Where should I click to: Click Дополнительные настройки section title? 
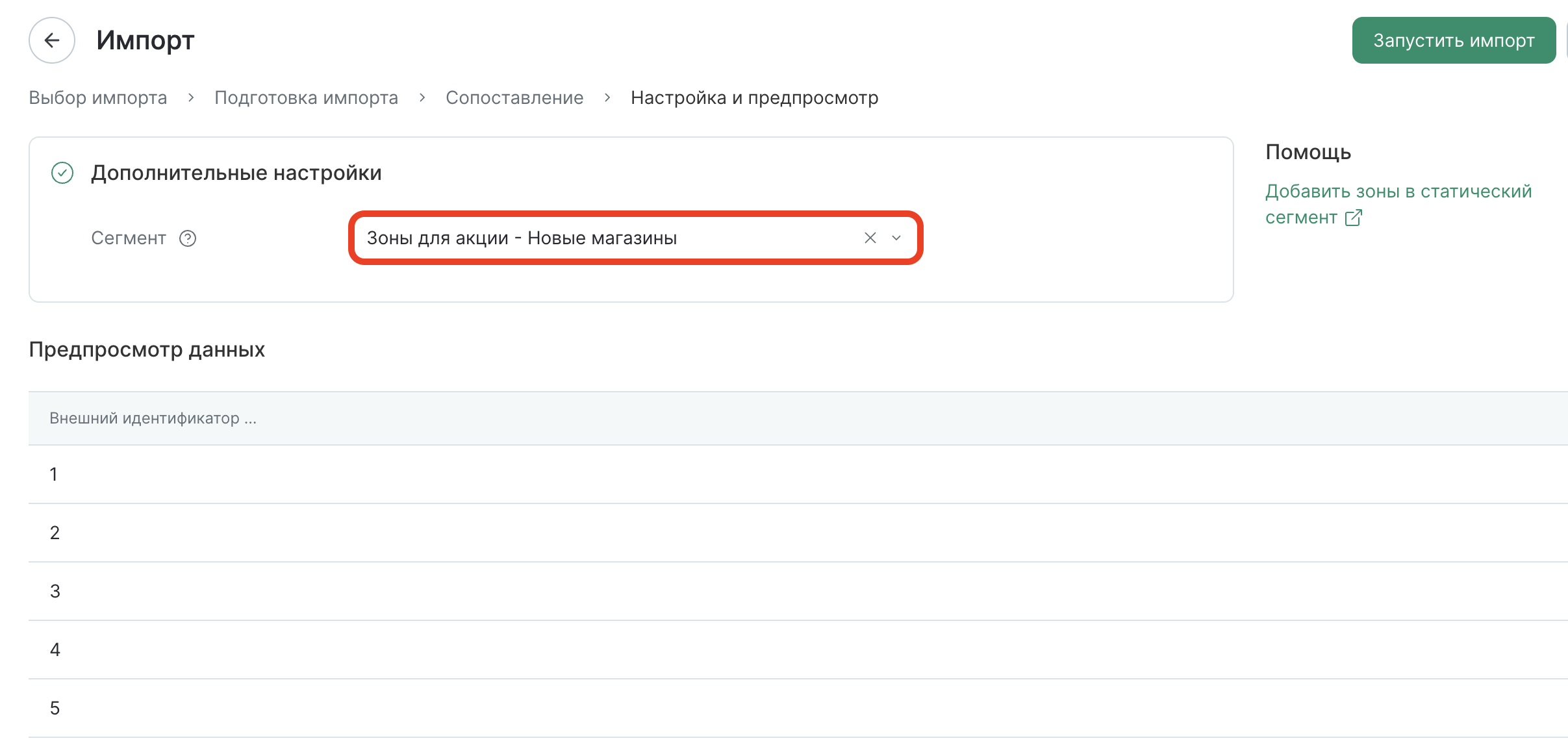(x=236, y=173)
